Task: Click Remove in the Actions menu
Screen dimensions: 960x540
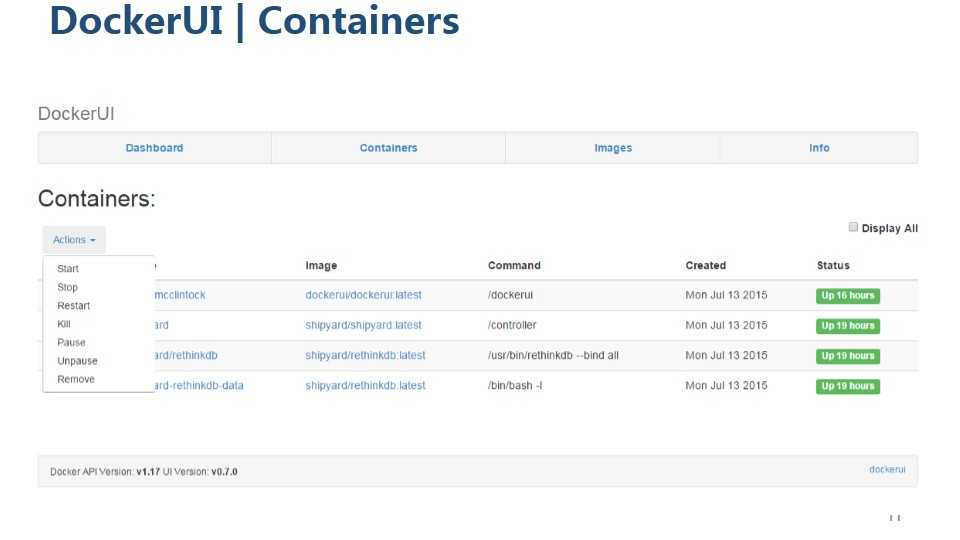Action: pos(76,379)
